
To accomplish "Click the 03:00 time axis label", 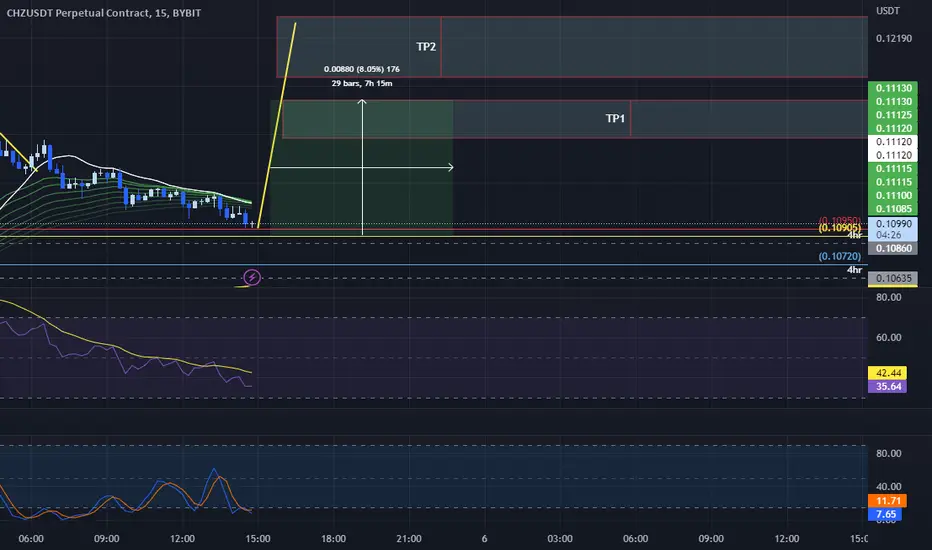I will pyautogui.click(x=560, y=539).
